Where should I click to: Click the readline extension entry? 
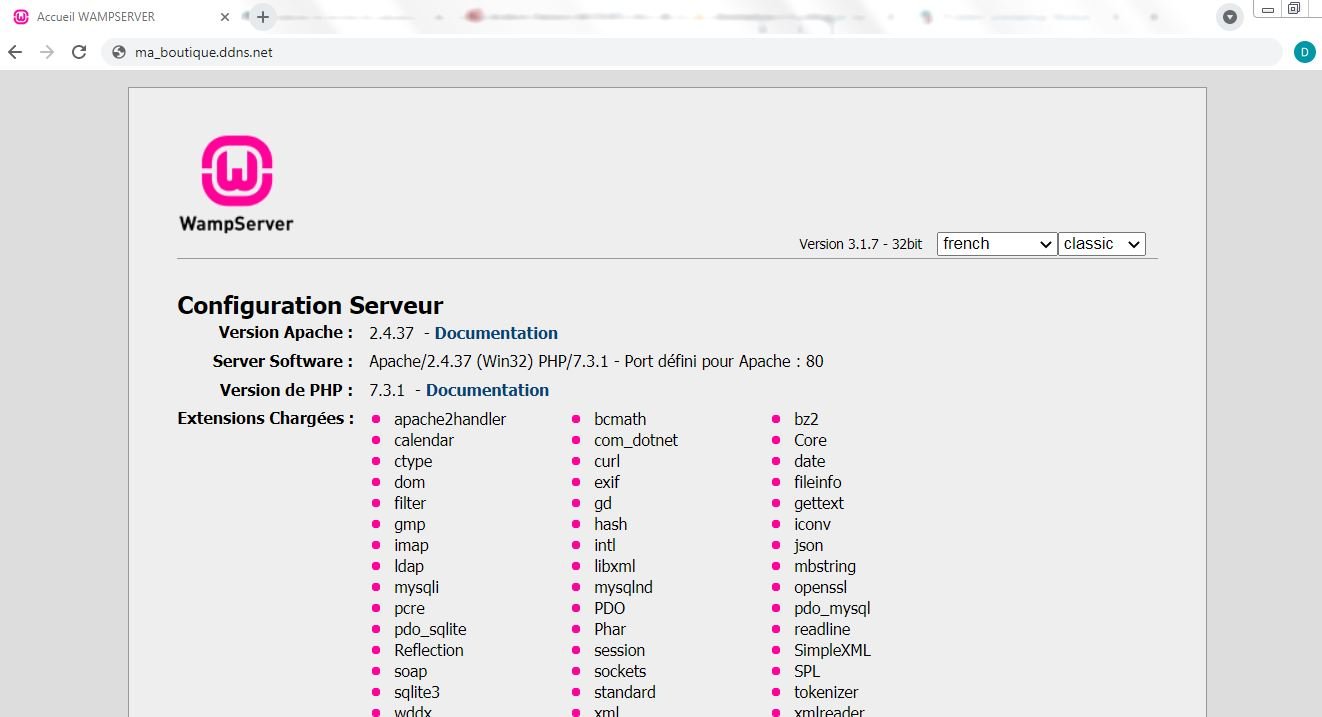(x=822, y=629)
